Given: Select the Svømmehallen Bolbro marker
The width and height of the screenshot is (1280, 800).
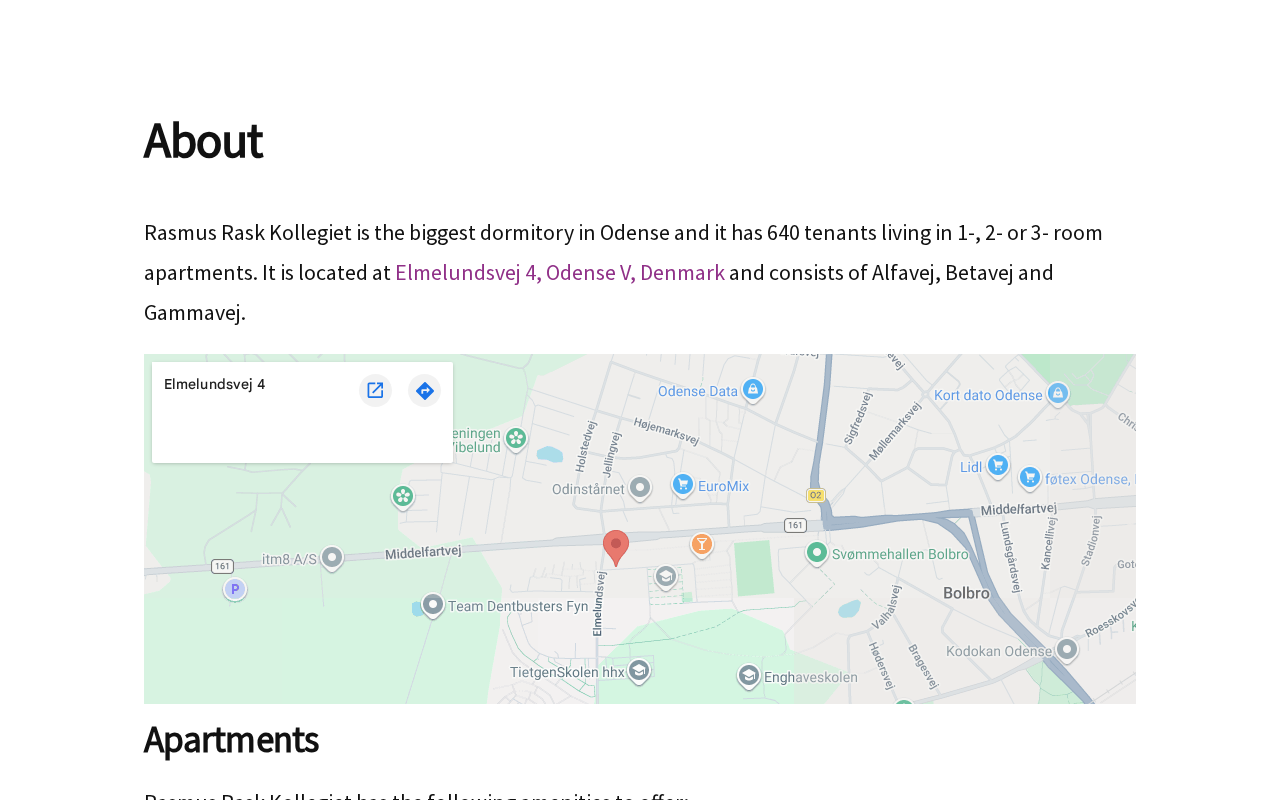Looking at the screenshot, I should click(817, 552).
